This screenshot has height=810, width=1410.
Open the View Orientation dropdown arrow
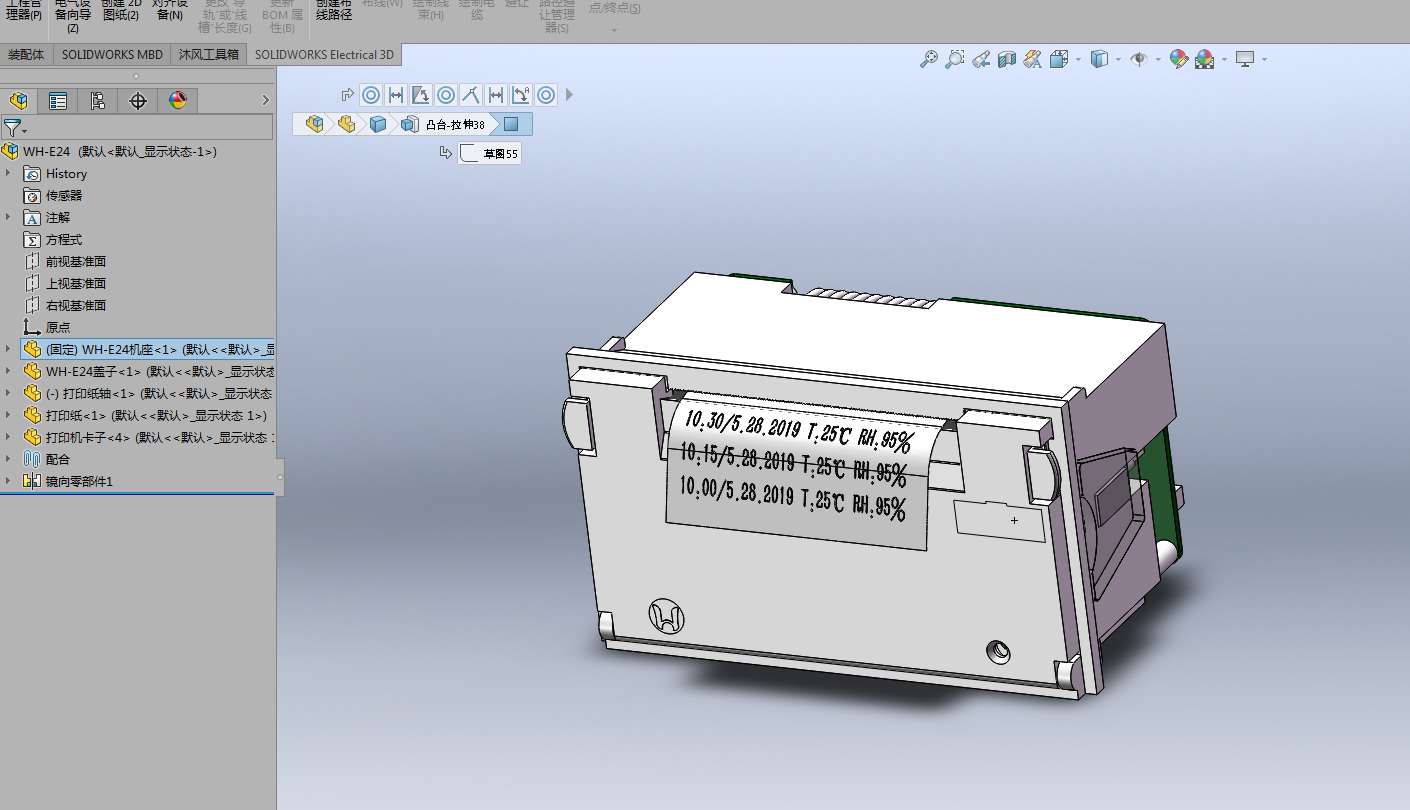[1078, 59]
